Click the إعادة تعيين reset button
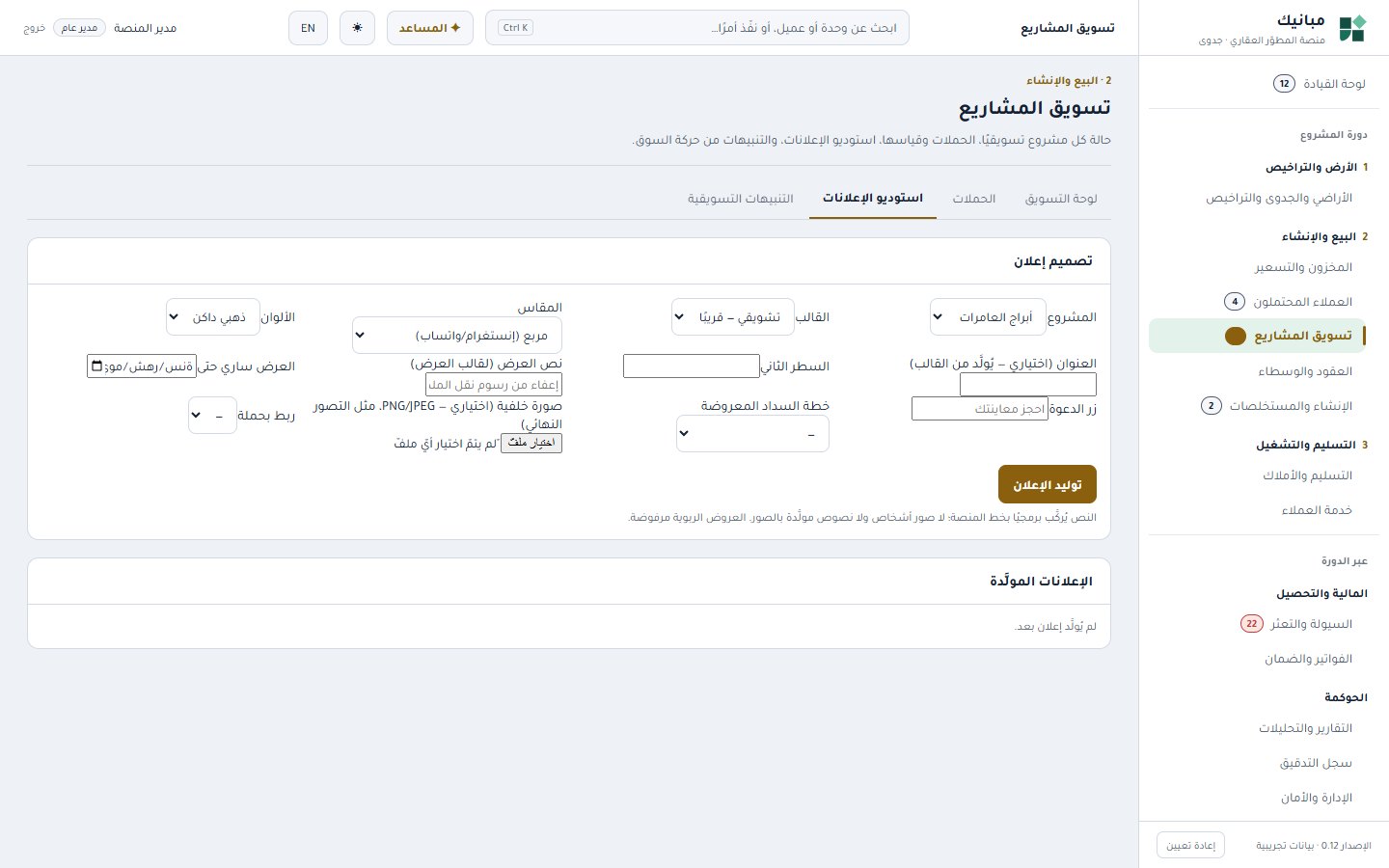Viewport: 1389px width, 868px height. [1190, 845]
